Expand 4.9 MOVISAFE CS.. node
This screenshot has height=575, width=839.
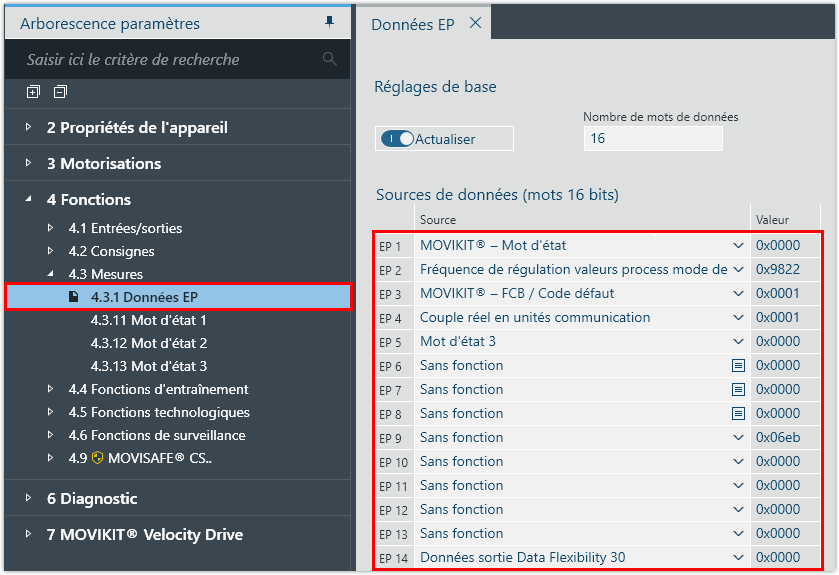[51, 458]
